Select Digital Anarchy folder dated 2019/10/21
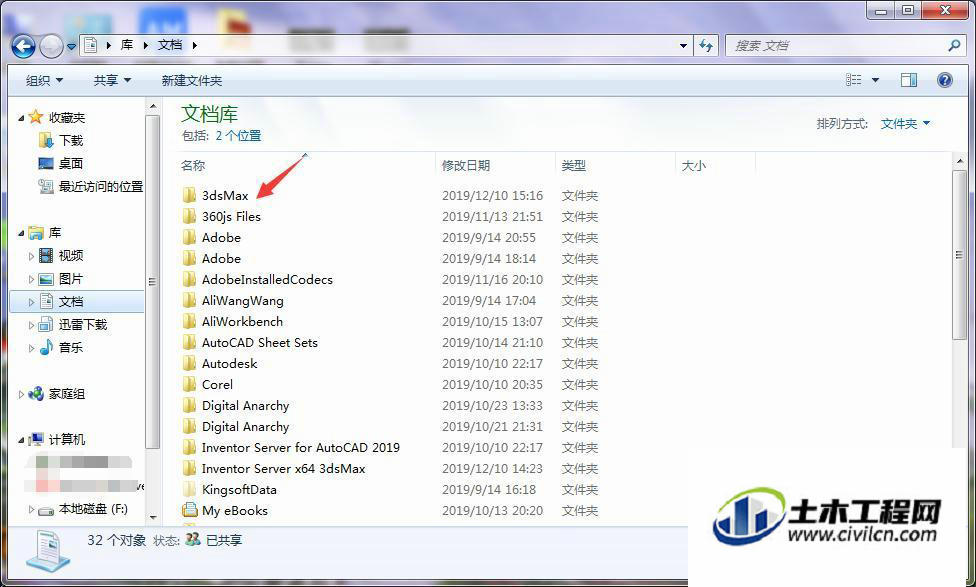The height and width of the screenshot is (587, 976). (x=245, y=427)
